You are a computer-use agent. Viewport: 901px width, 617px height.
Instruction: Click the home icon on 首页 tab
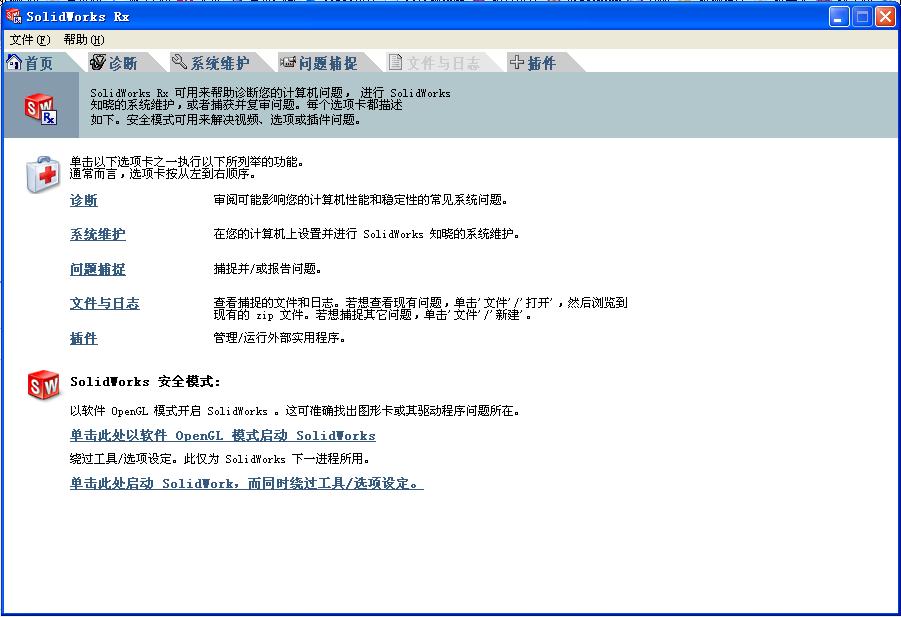(x=14, y=61)
